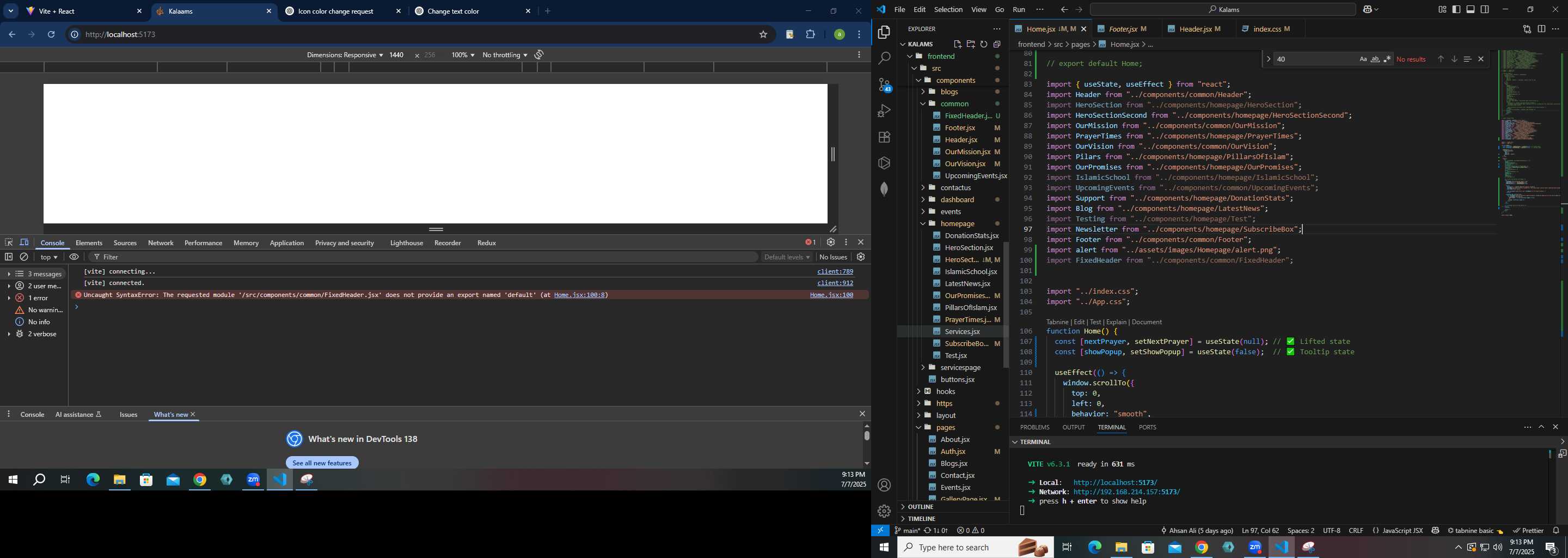Viewport: 1568px width, 558px height.
Task: Open DevTools settings gear
Action: pyautogui.click(x=830, y=242)
